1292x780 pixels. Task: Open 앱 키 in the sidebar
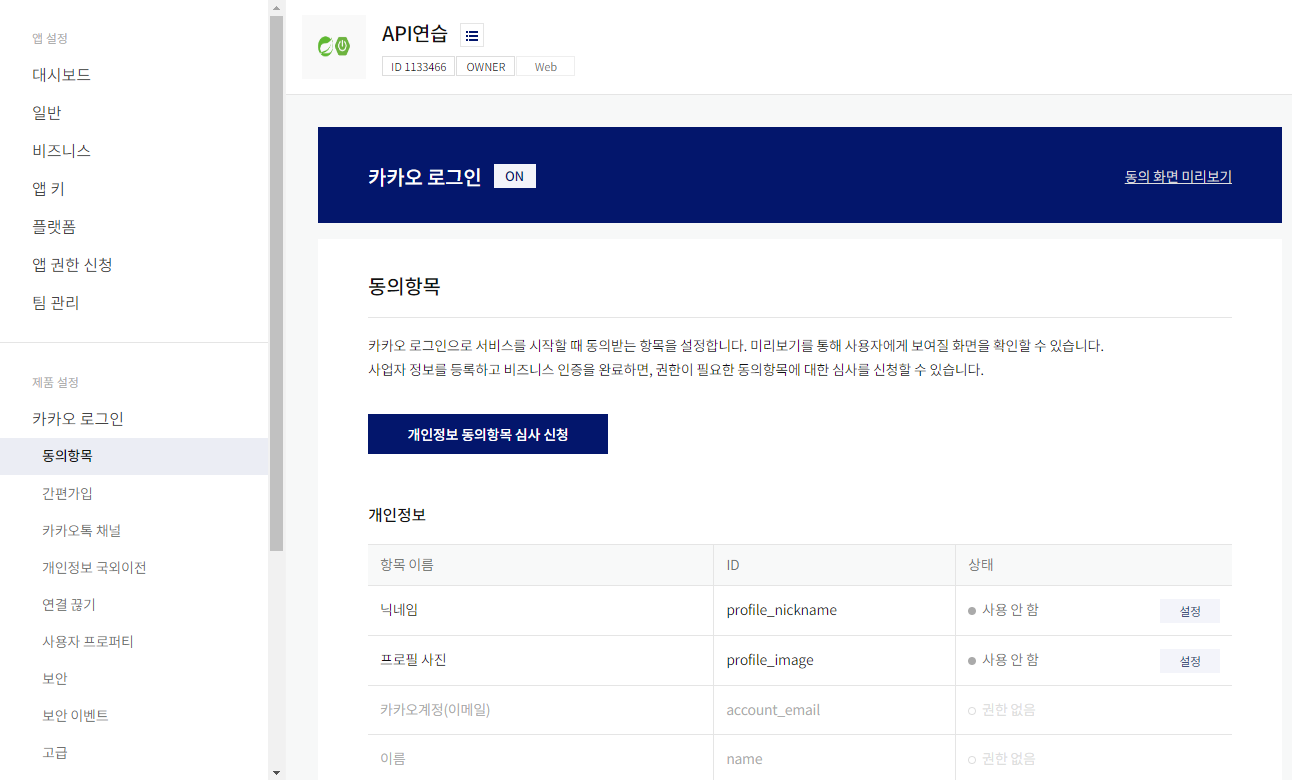point(48,189)
